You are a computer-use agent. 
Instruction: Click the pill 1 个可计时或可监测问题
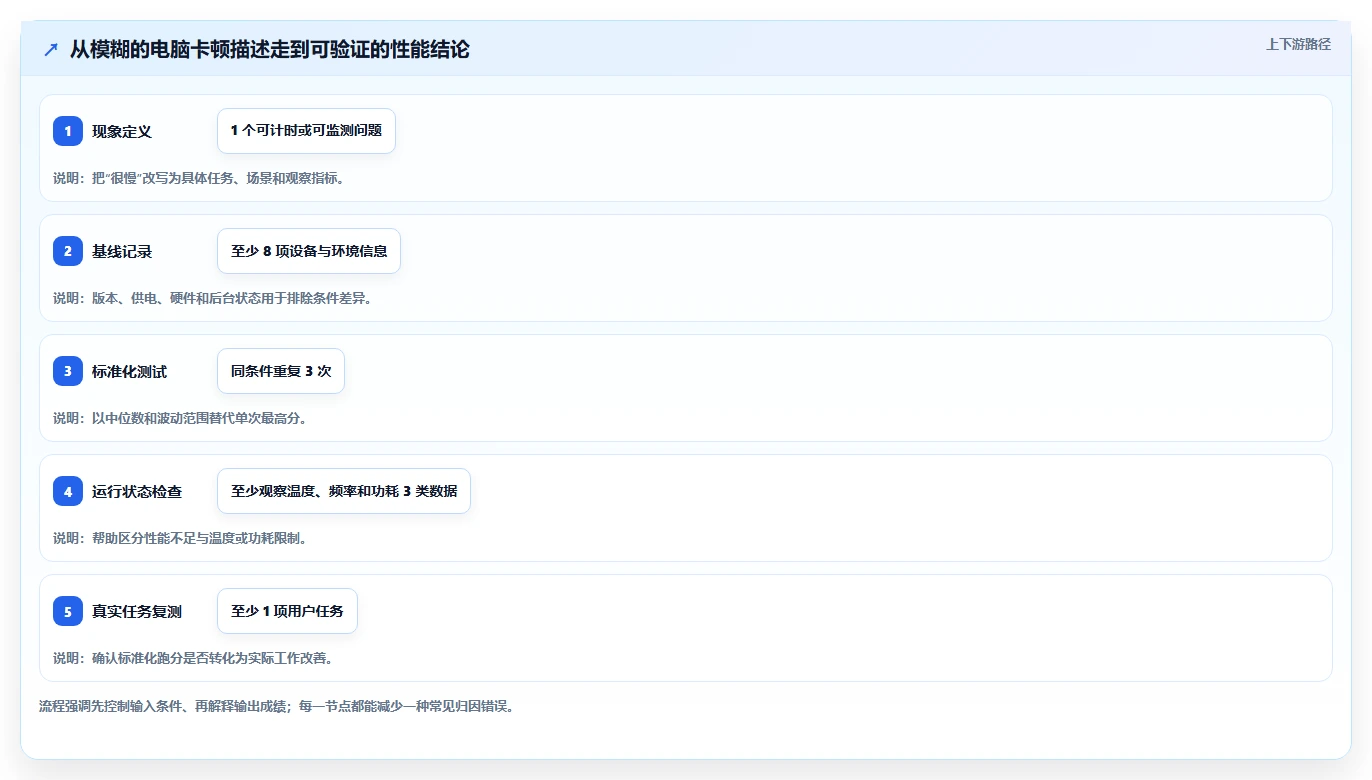click(x=306, y=131)
